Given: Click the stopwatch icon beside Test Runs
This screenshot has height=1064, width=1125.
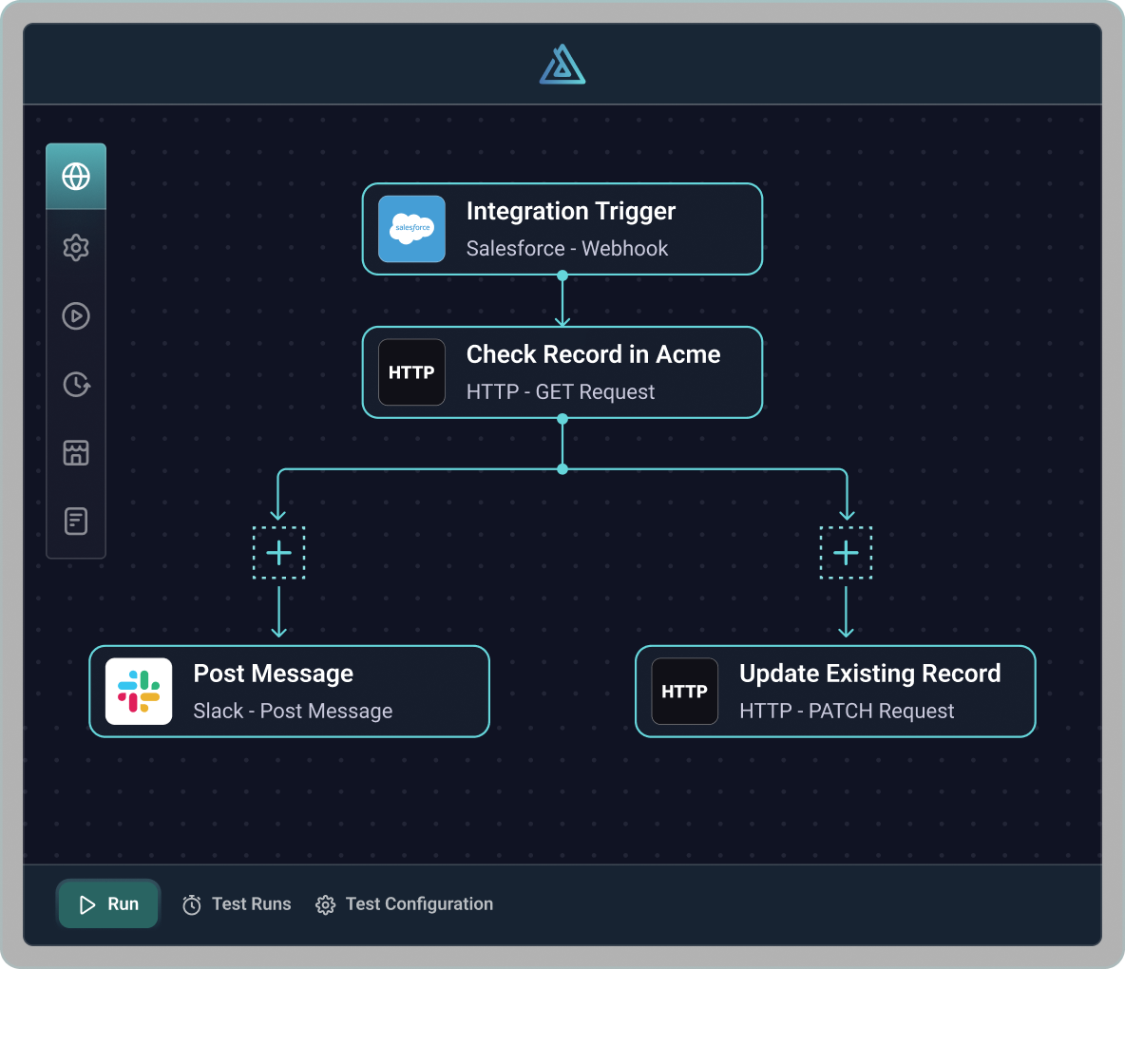Looking at the screenshot, I should [x=192, y=904].
